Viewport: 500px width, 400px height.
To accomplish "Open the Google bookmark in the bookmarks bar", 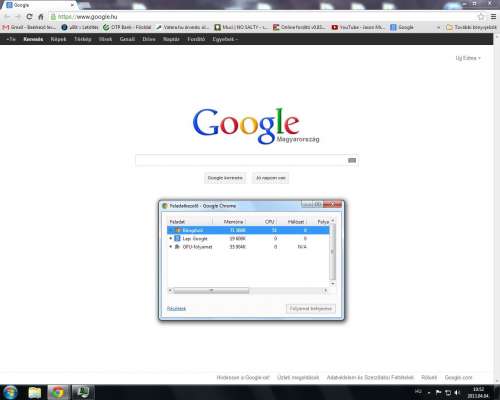I will click(x=402, y=27).
